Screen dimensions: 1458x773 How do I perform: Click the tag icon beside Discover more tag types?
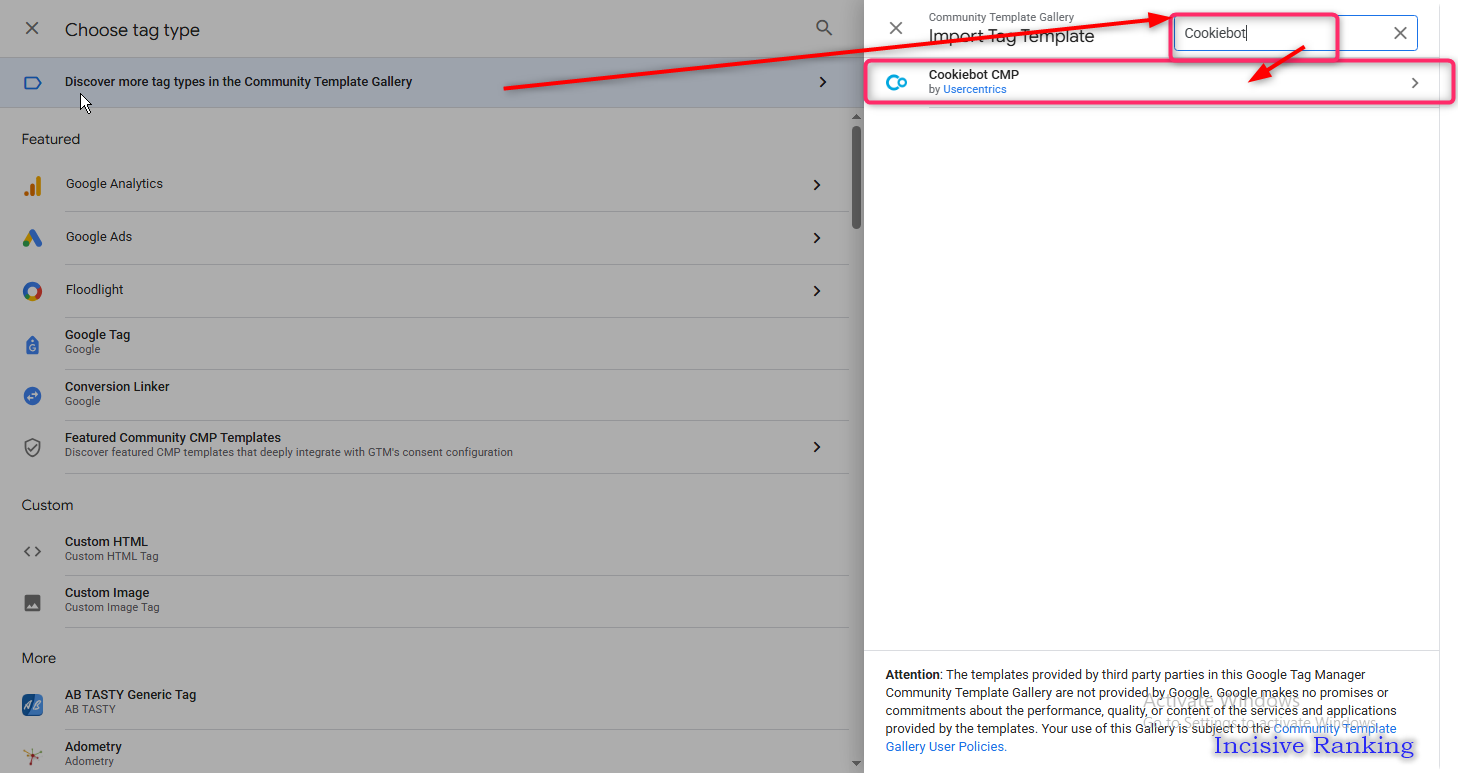[32, 82]
